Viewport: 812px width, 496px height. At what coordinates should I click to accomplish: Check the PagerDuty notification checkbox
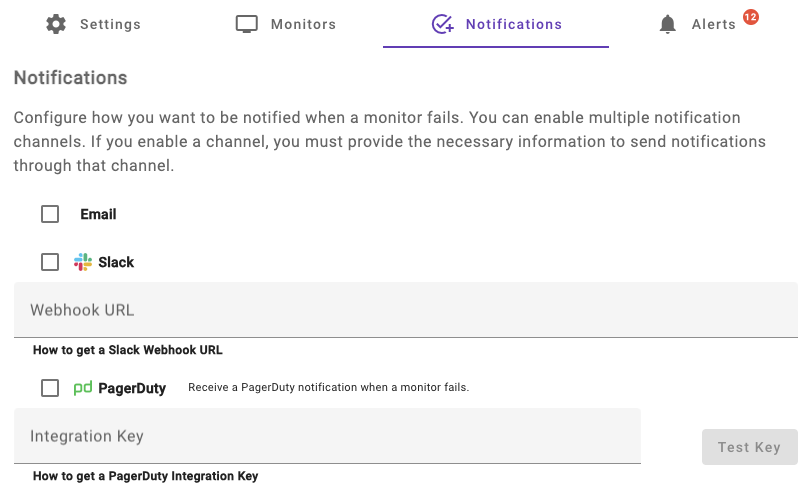(x=50, y=388)
